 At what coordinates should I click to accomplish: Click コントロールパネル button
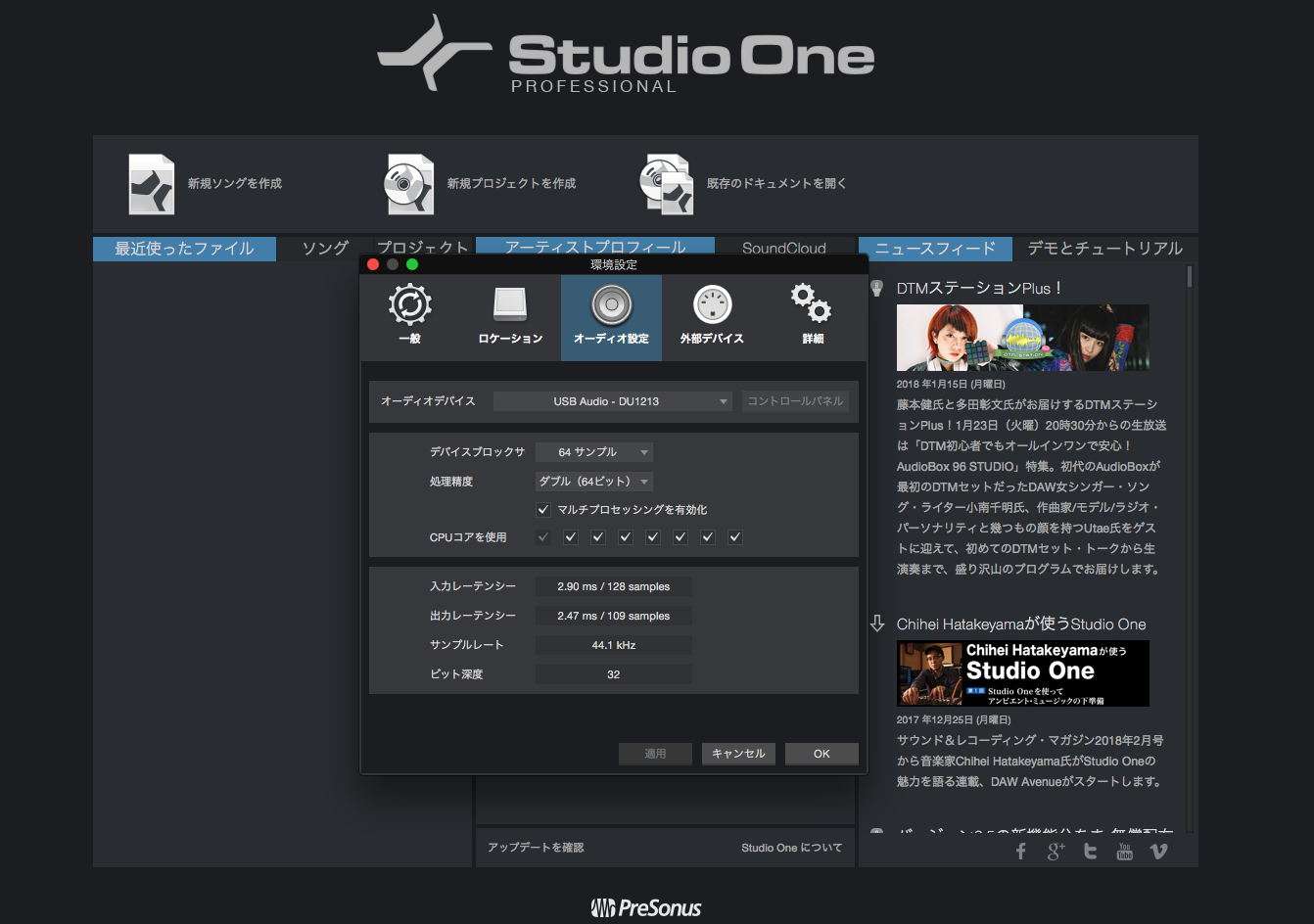pos(795,401)
